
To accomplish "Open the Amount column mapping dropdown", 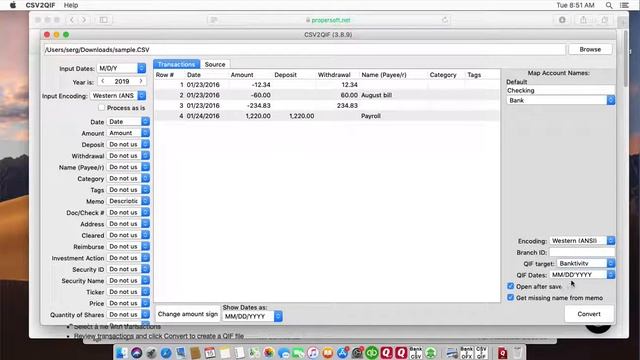I will 128,133.
